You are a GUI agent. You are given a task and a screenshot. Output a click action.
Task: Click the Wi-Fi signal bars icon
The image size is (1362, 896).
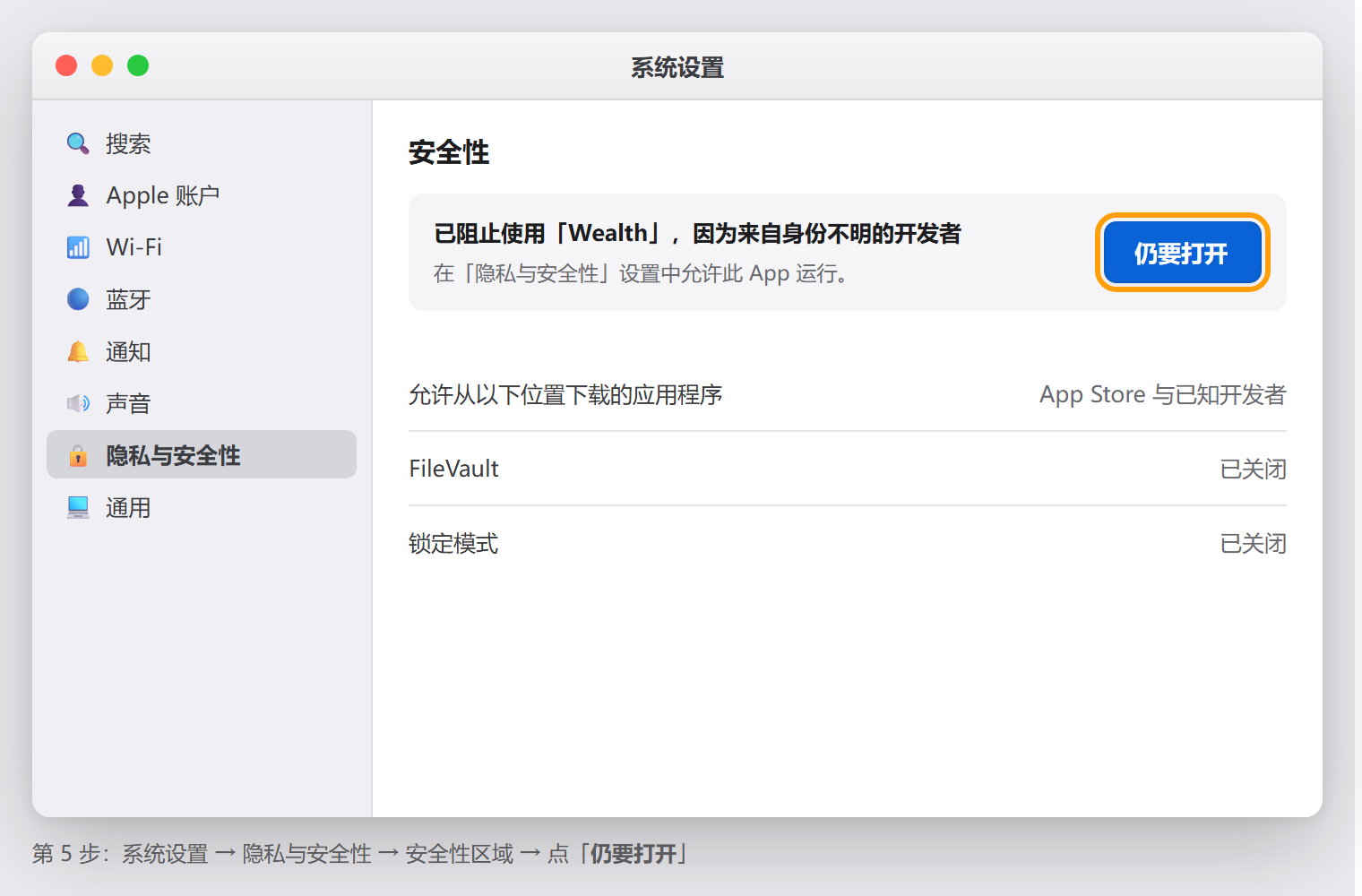78,247
